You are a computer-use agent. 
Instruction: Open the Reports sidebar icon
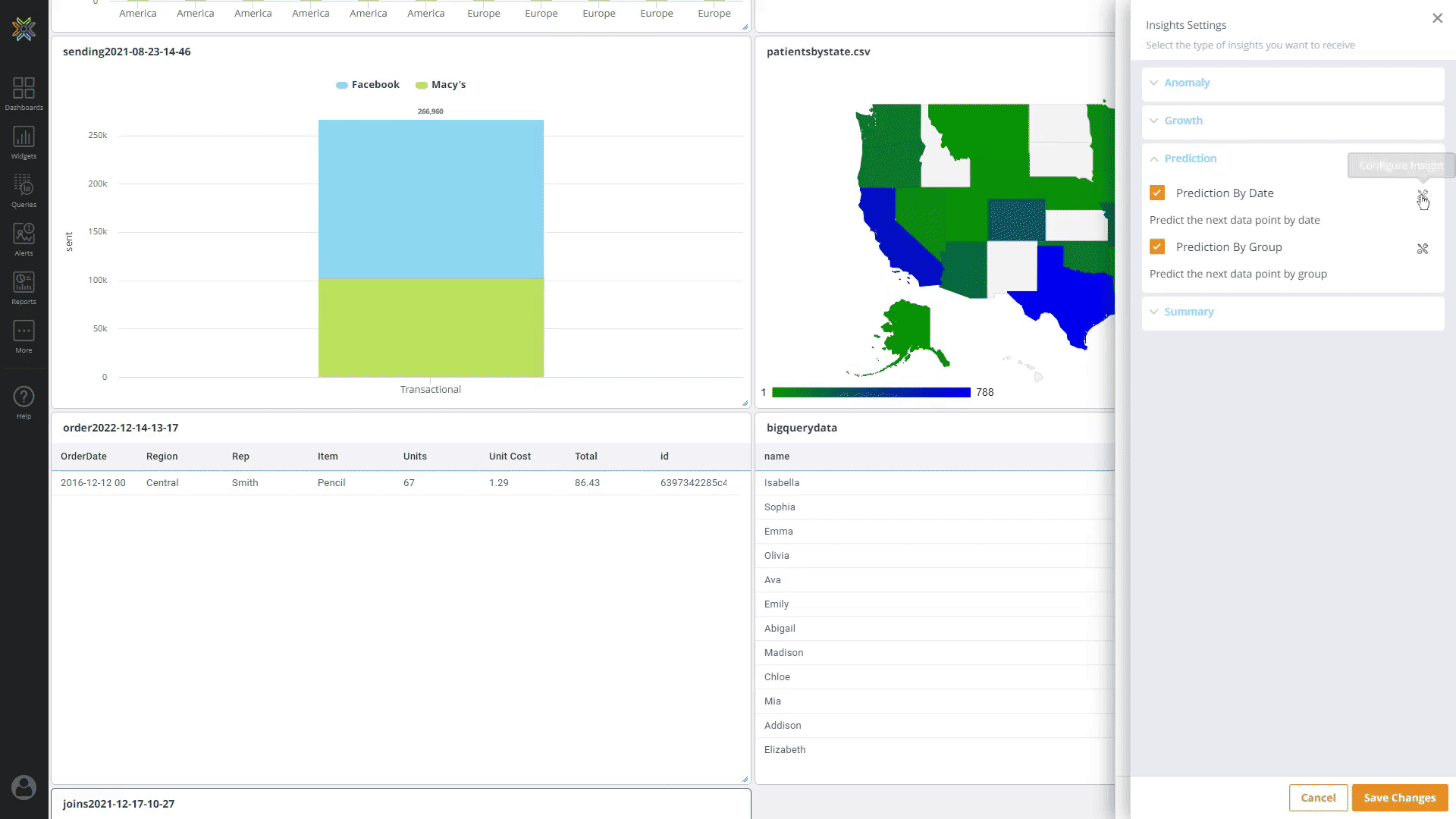tap(24, 287)
